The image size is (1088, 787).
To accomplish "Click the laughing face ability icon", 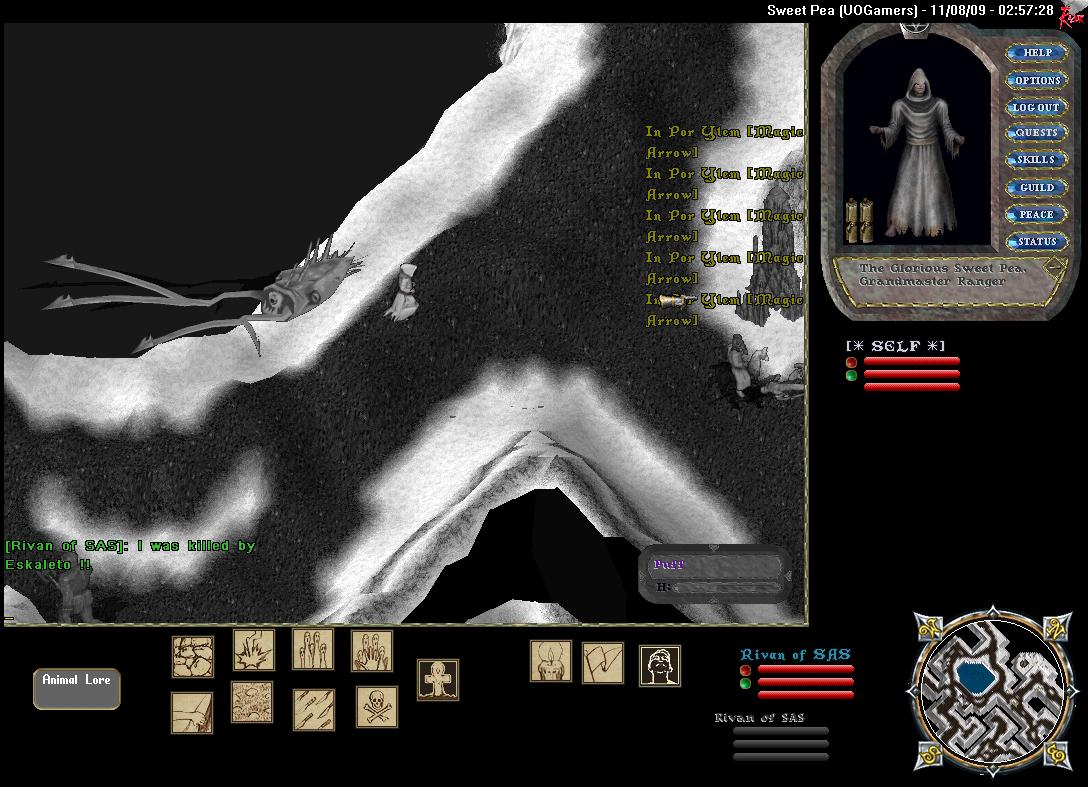I will [x=660, y=666].
